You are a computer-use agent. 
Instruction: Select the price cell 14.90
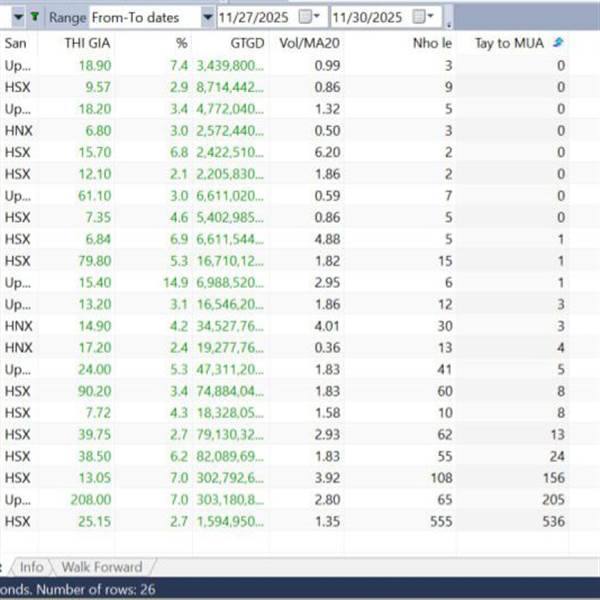pyautogui.click(x=95, y=326)
